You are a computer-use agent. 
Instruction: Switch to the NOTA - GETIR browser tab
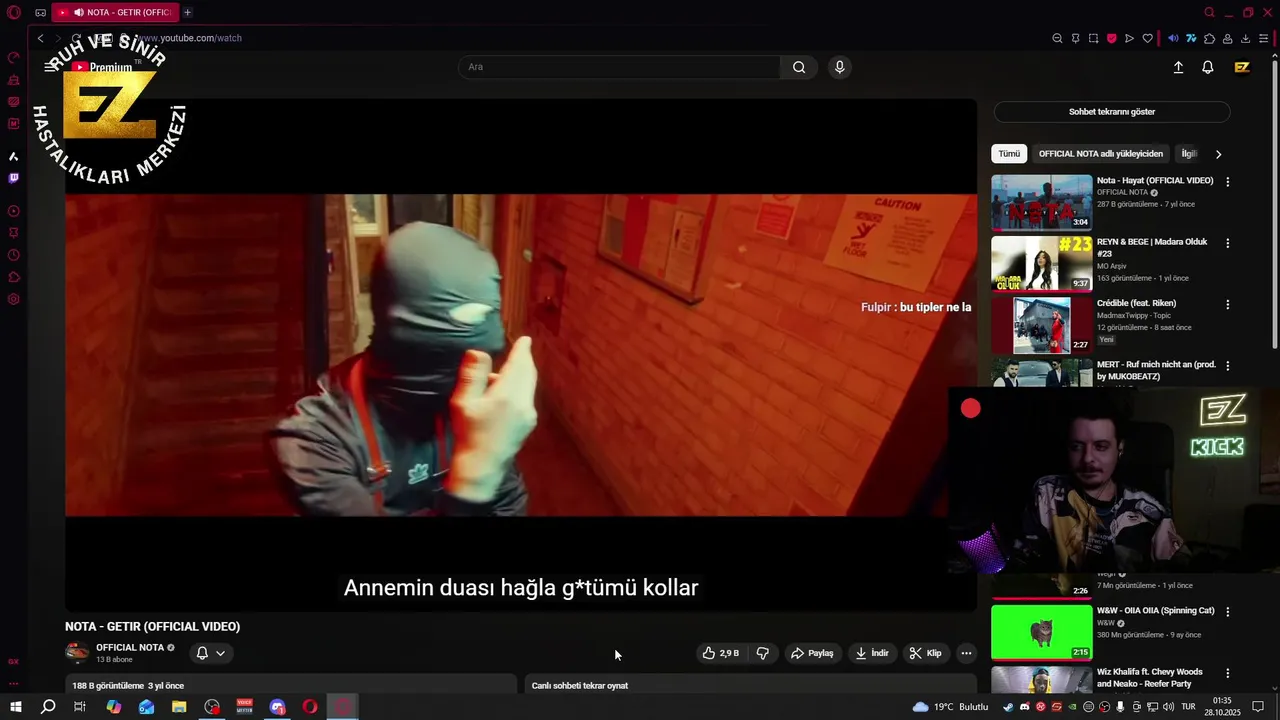point(115,12)
